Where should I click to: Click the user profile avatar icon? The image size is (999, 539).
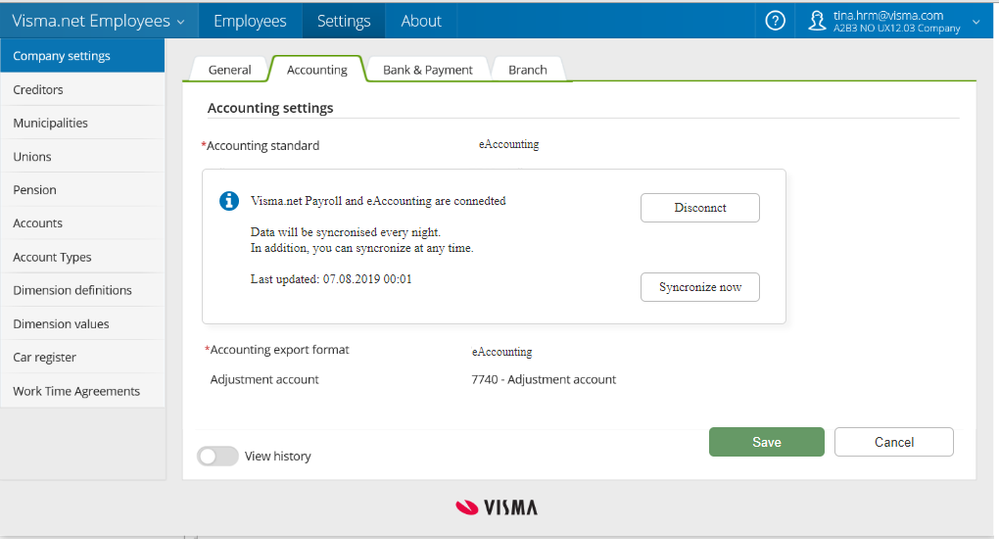tap(817, 21)
